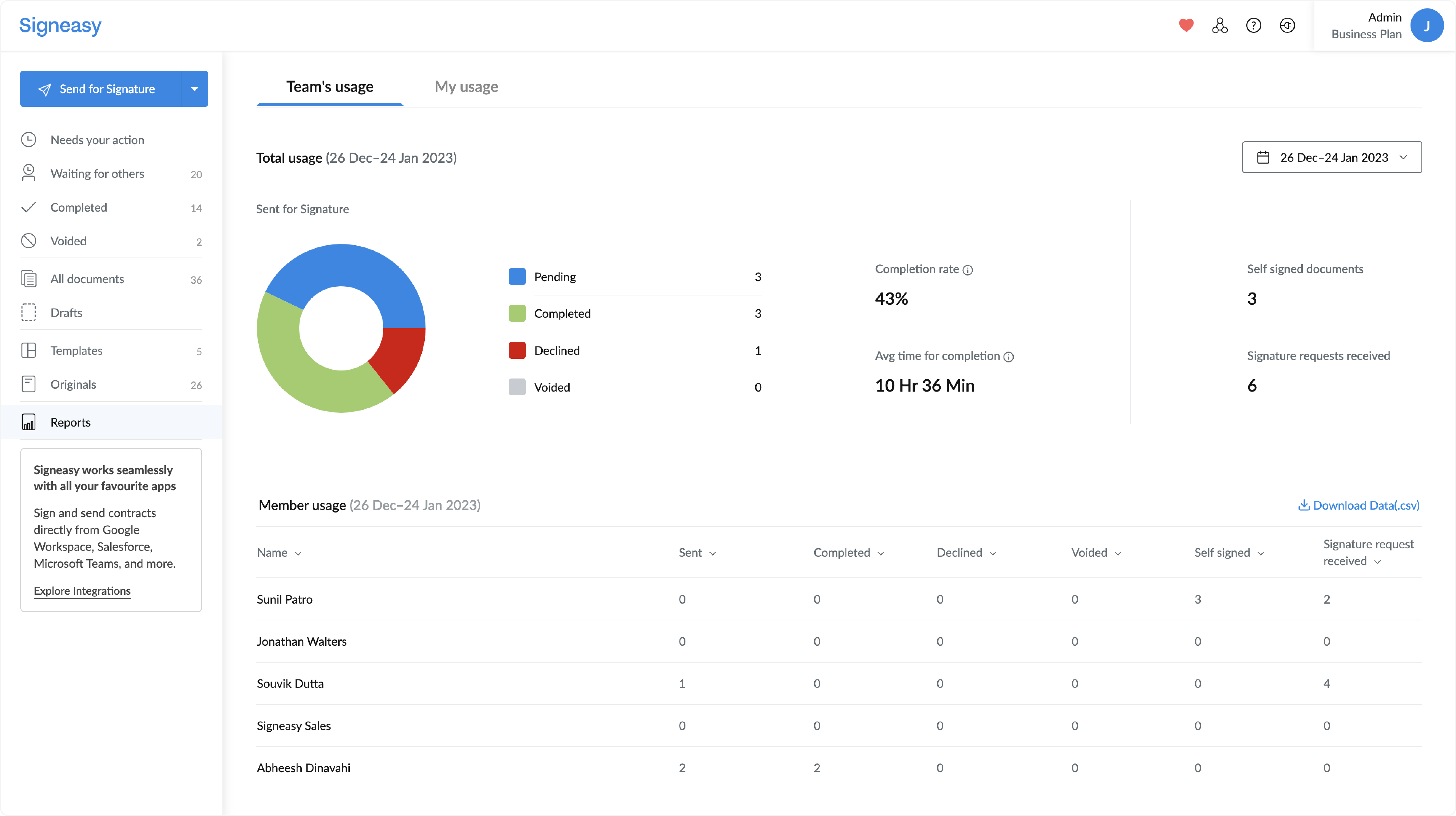Click the Reports bar chart icon
1456x816 pixels.
pyautogui.click(x=29, y=422)
